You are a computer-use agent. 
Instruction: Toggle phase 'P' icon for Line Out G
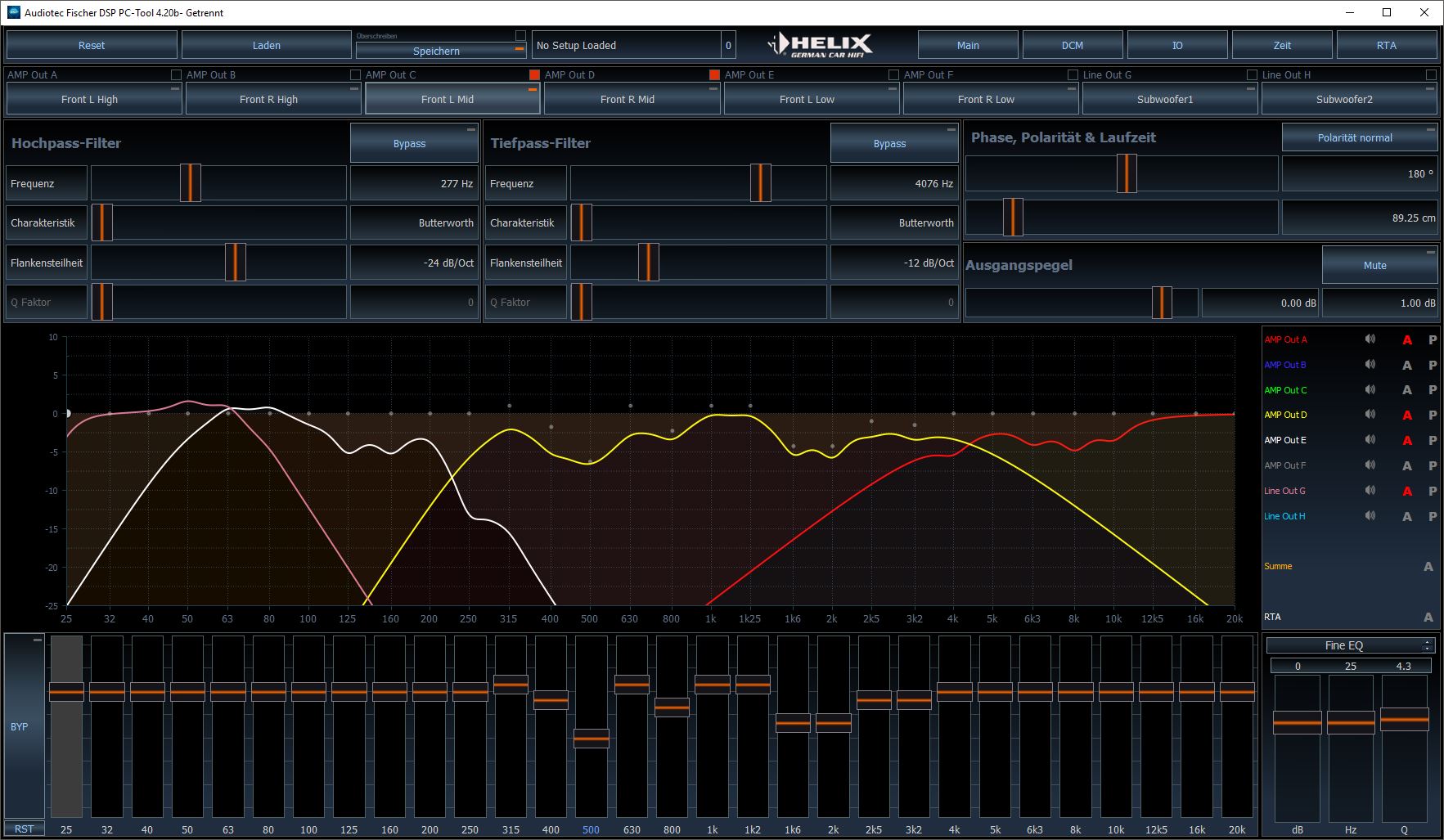click(x=1433, y=492)
